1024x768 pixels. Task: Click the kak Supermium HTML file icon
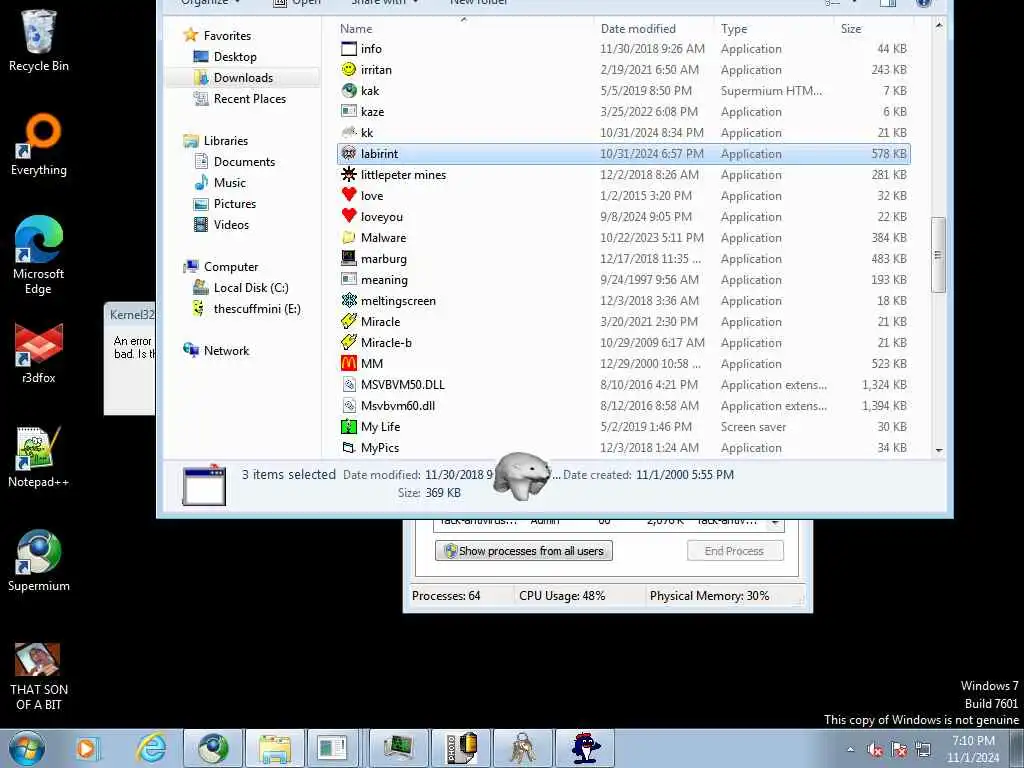349,91
